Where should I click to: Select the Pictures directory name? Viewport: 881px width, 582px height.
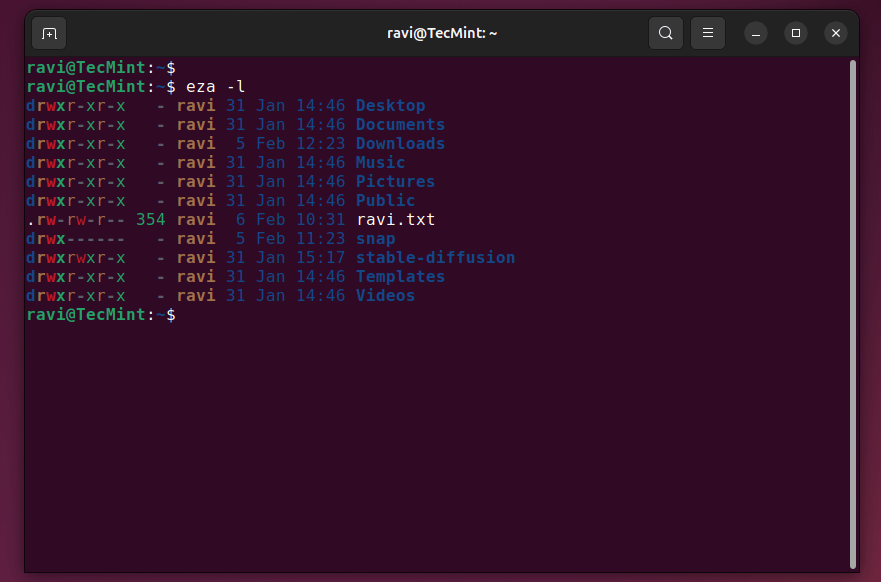point(395,181)
